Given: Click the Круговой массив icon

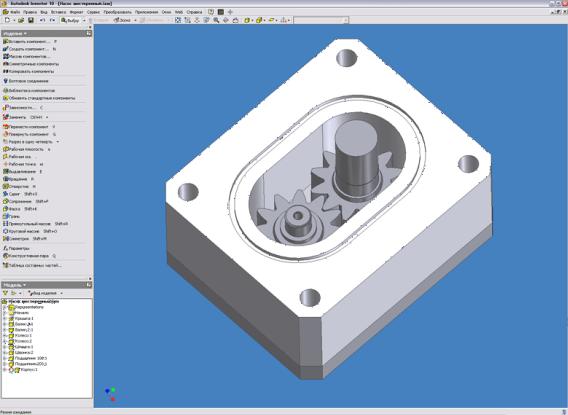Looking at the screenshot, I should tap(5, 231).
